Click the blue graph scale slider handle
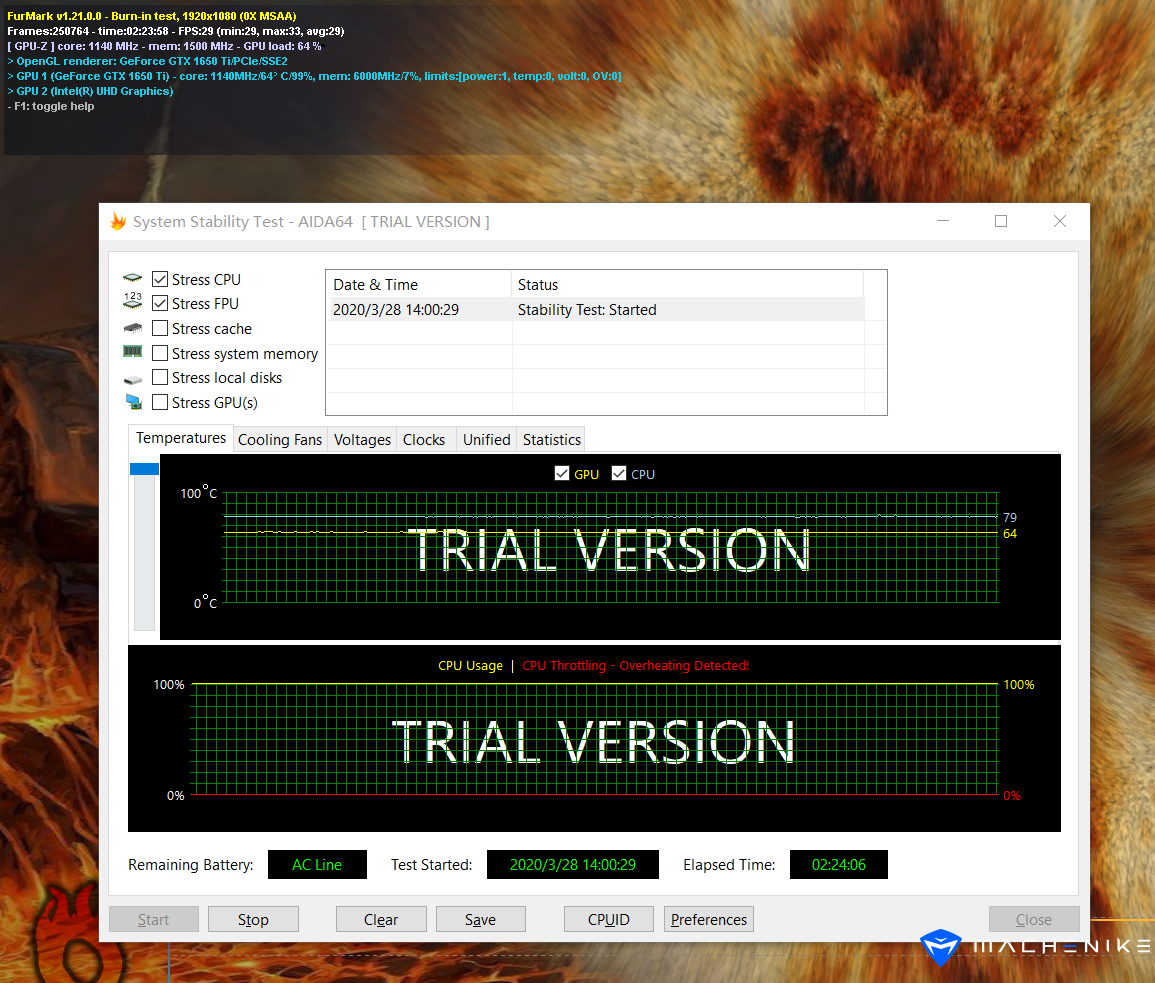This screenshot has height=983, width=1155. tap(144, 469)
